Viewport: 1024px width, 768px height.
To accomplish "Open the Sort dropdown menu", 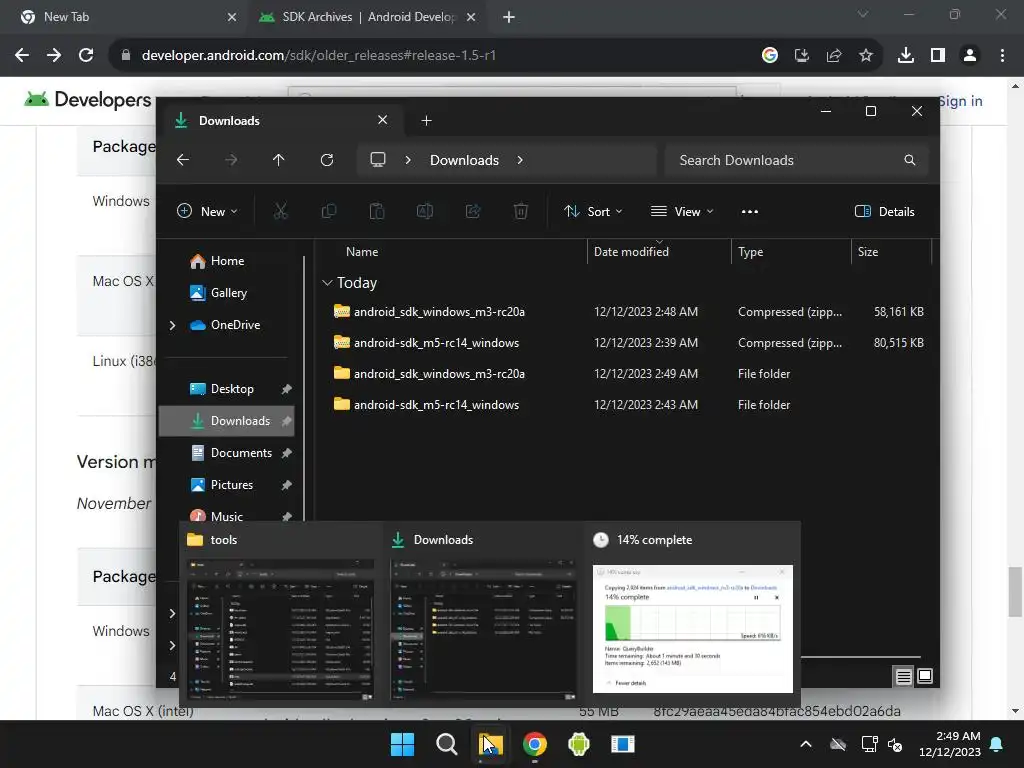I will click(593, 212).
